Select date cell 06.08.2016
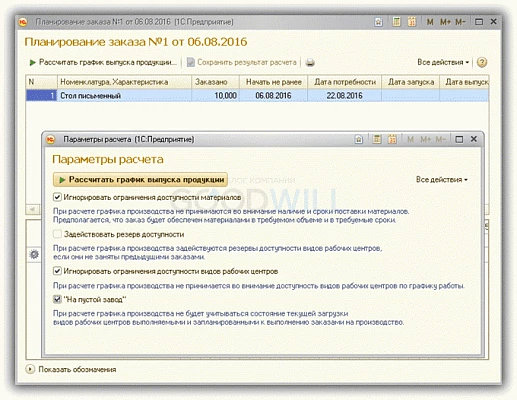The height and width of the screenshot is (400, 517). click(273, 96)
